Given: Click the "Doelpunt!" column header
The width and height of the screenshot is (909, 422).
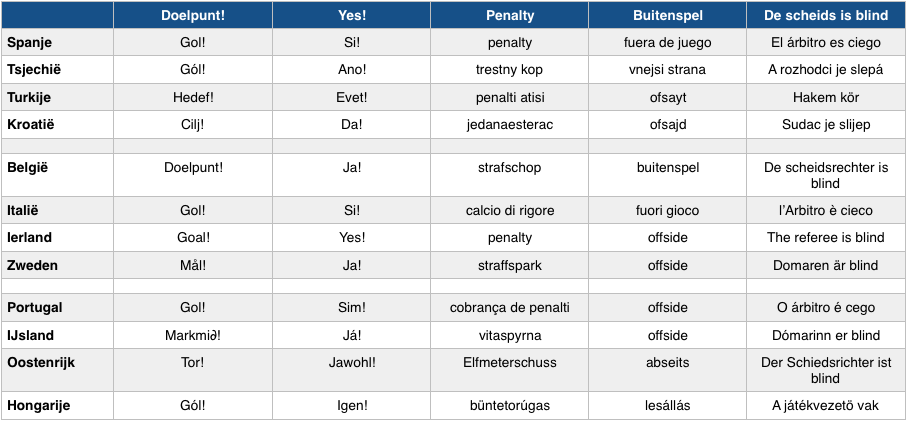Looking at the screenshot, I should coord(193,16).
